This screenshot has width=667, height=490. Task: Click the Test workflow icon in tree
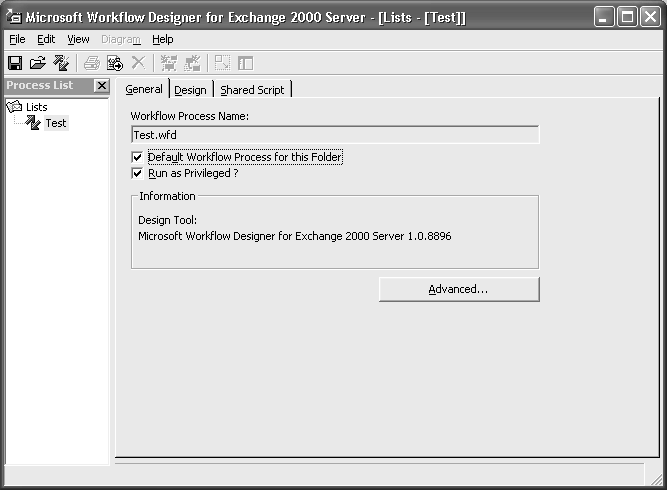coord(33,123)
